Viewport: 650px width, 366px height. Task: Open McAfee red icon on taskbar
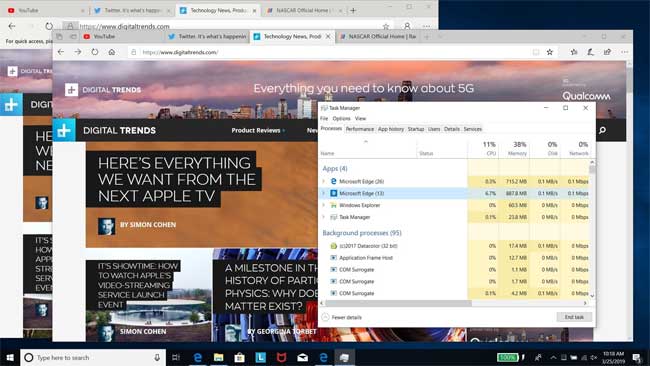tap(281, 357)
